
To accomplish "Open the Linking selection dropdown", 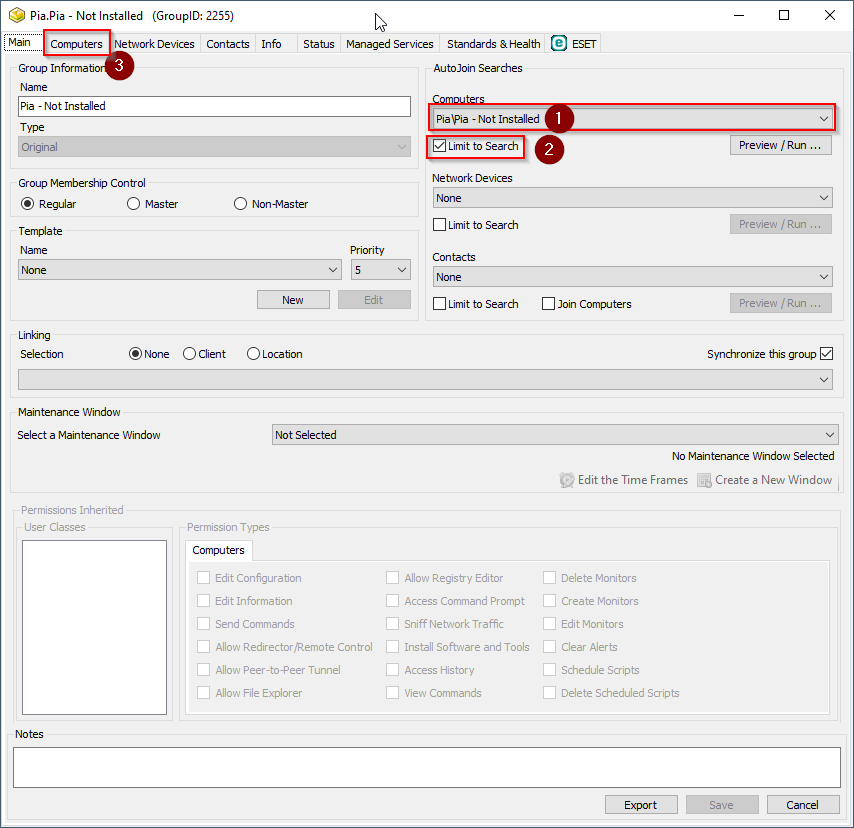I will pos(425,380).
